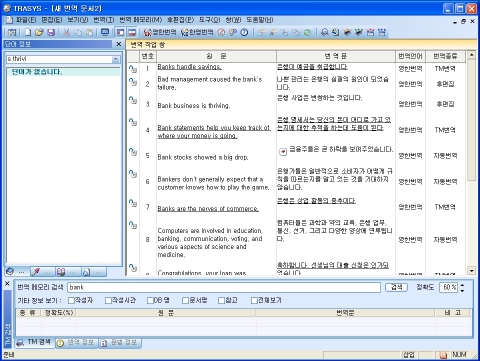Open the 파일(F) menu

pyautogui.click(x=26, y=20)
